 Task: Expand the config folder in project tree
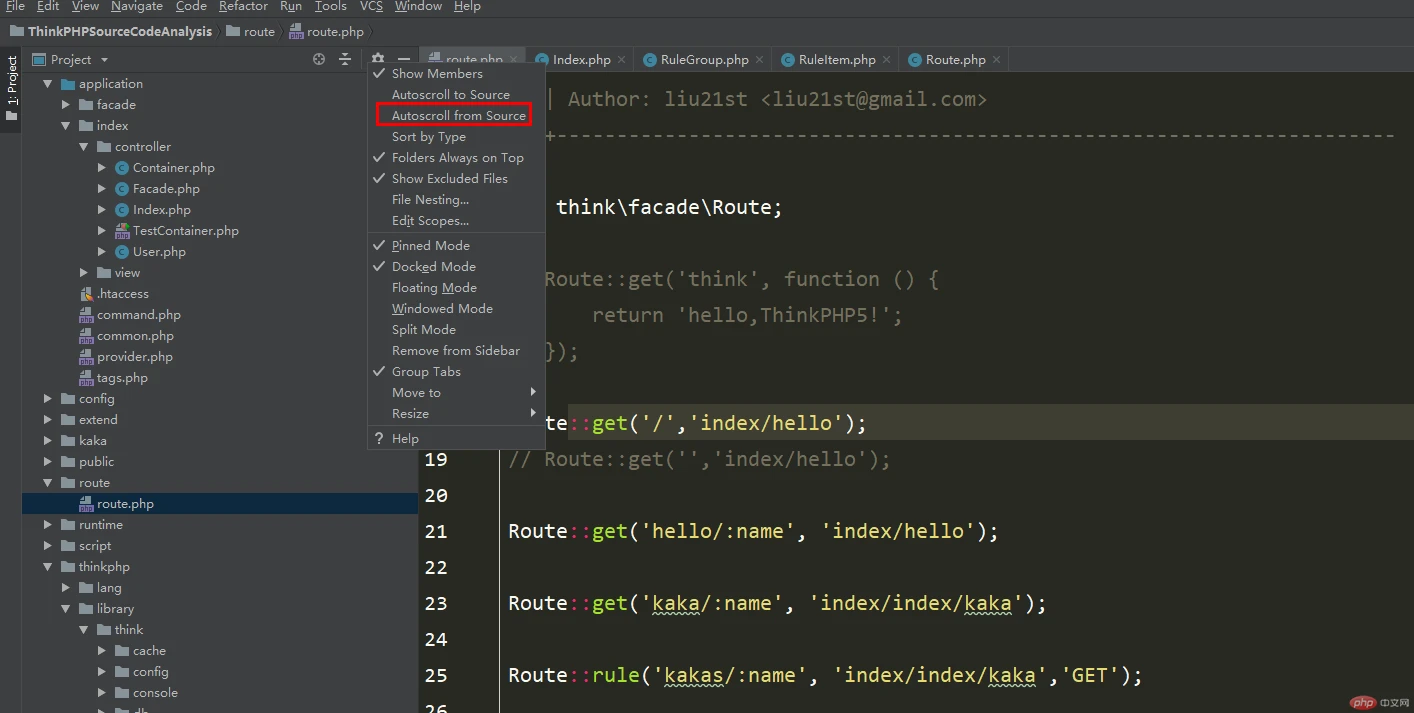[x=48, y=399]
